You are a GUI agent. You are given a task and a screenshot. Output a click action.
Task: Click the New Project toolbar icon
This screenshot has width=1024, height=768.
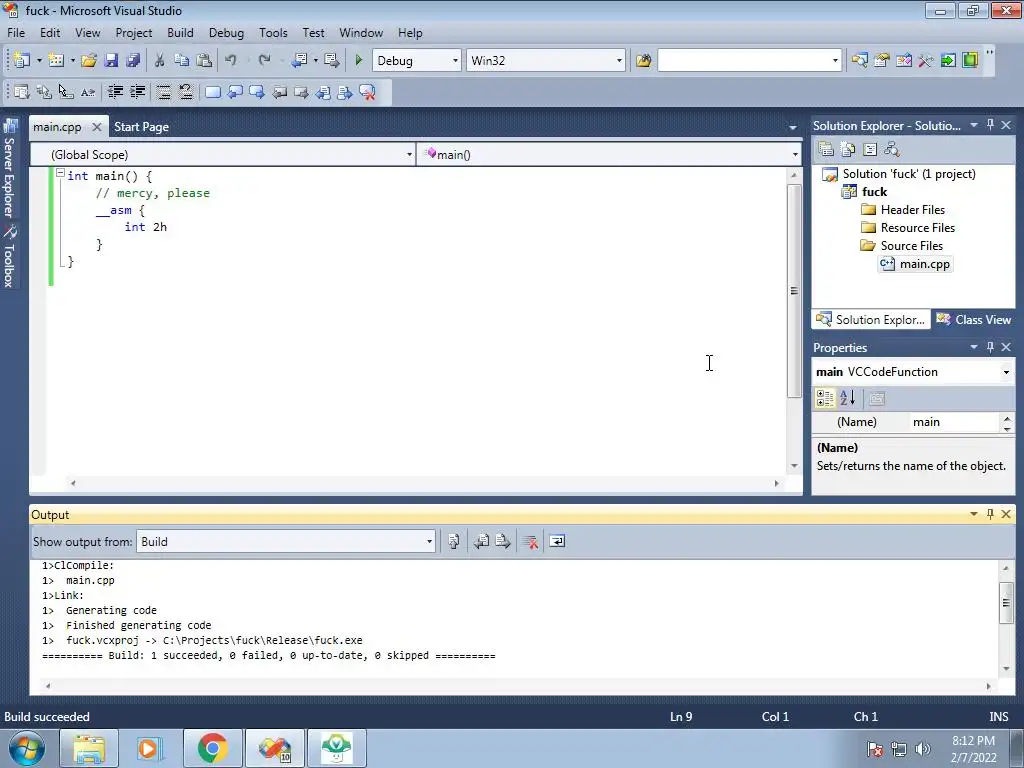point(22,61)
